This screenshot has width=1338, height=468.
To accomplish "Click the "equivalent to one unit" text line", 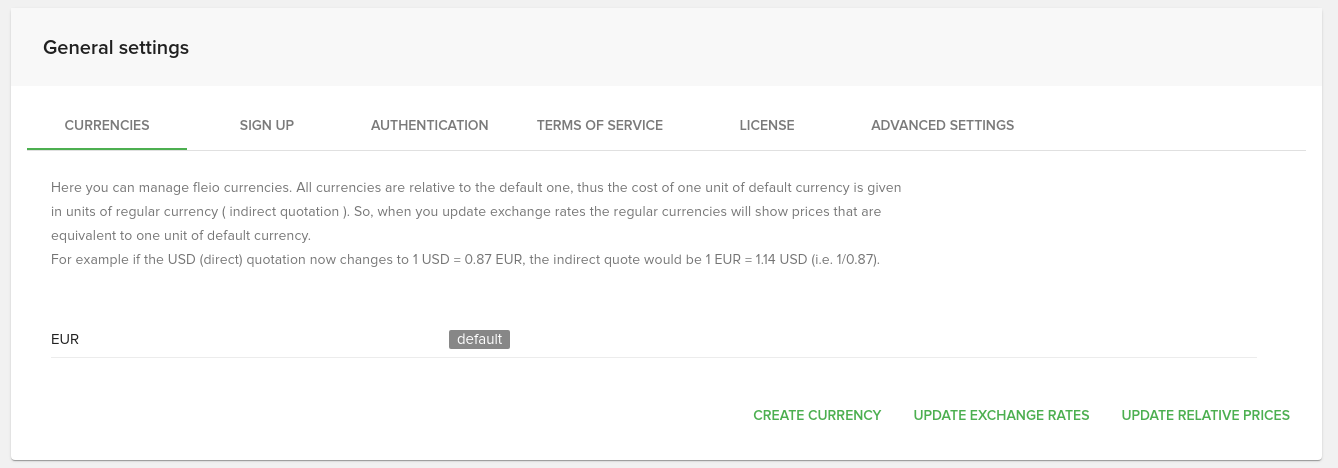I will pyautogui.click(x=181, y=236).
